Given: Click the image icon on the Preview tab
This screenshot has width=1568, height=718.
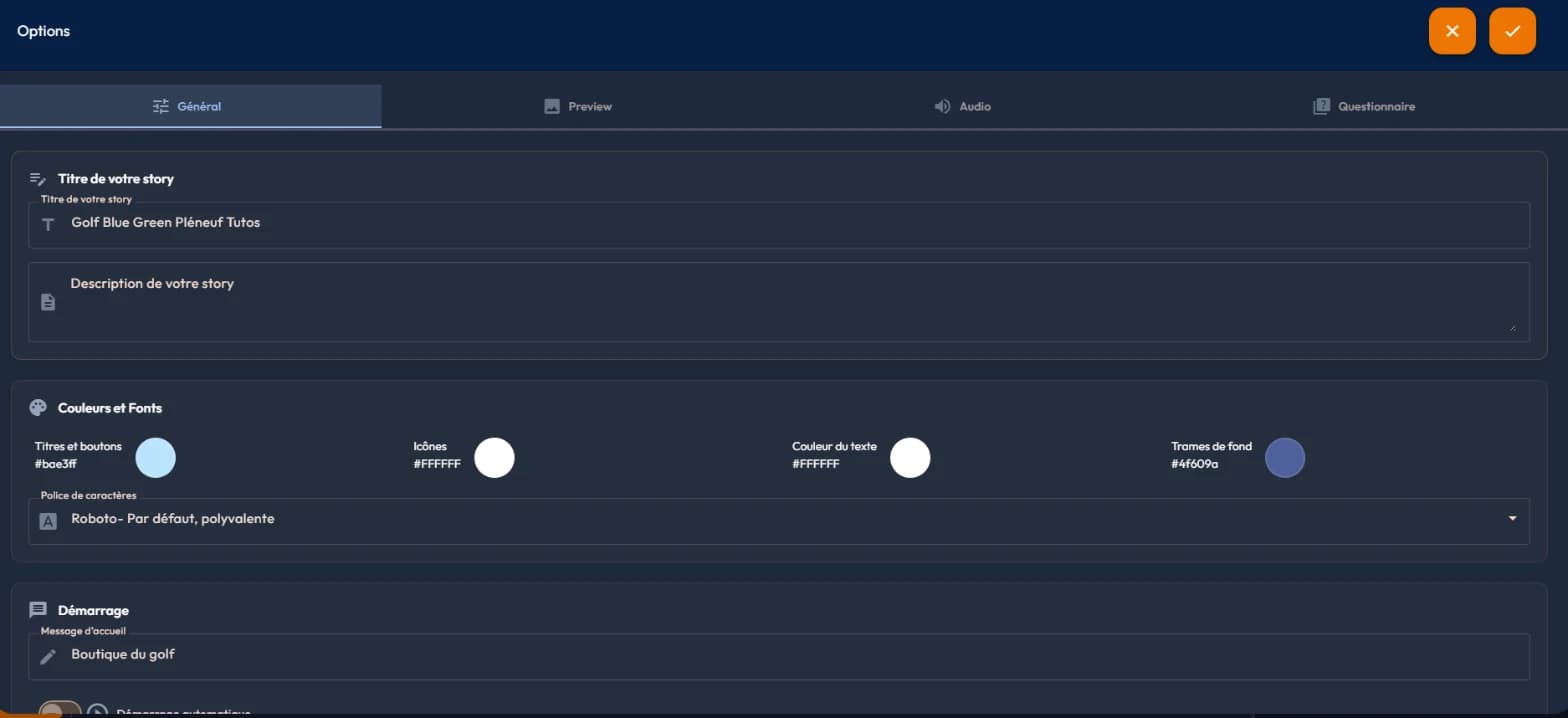Looking at the screenshot, I should point(552,106).
